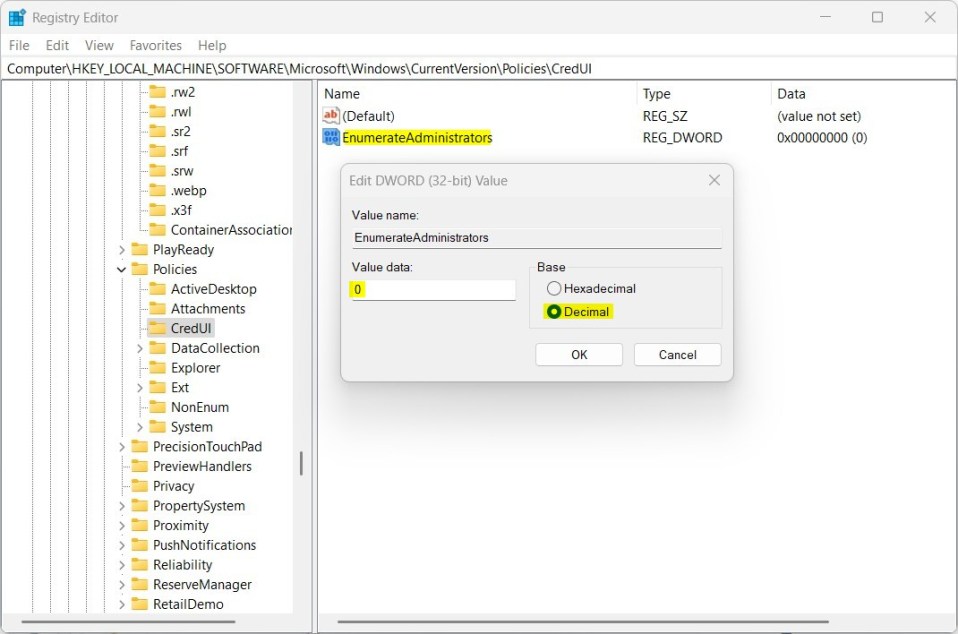958x634 pixels.
Task: Open the Favorites menu
Action: 156,45
